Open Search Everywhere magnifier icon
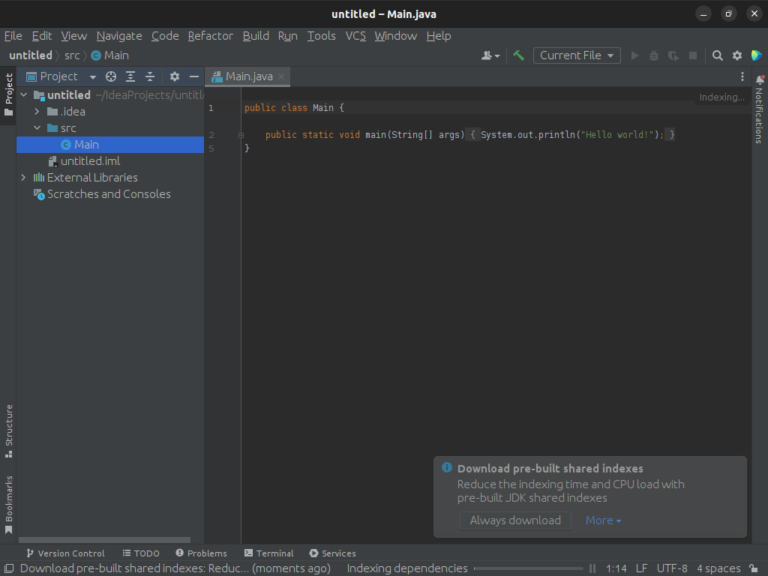Viewport: 768px width, 576px height. 717,55
